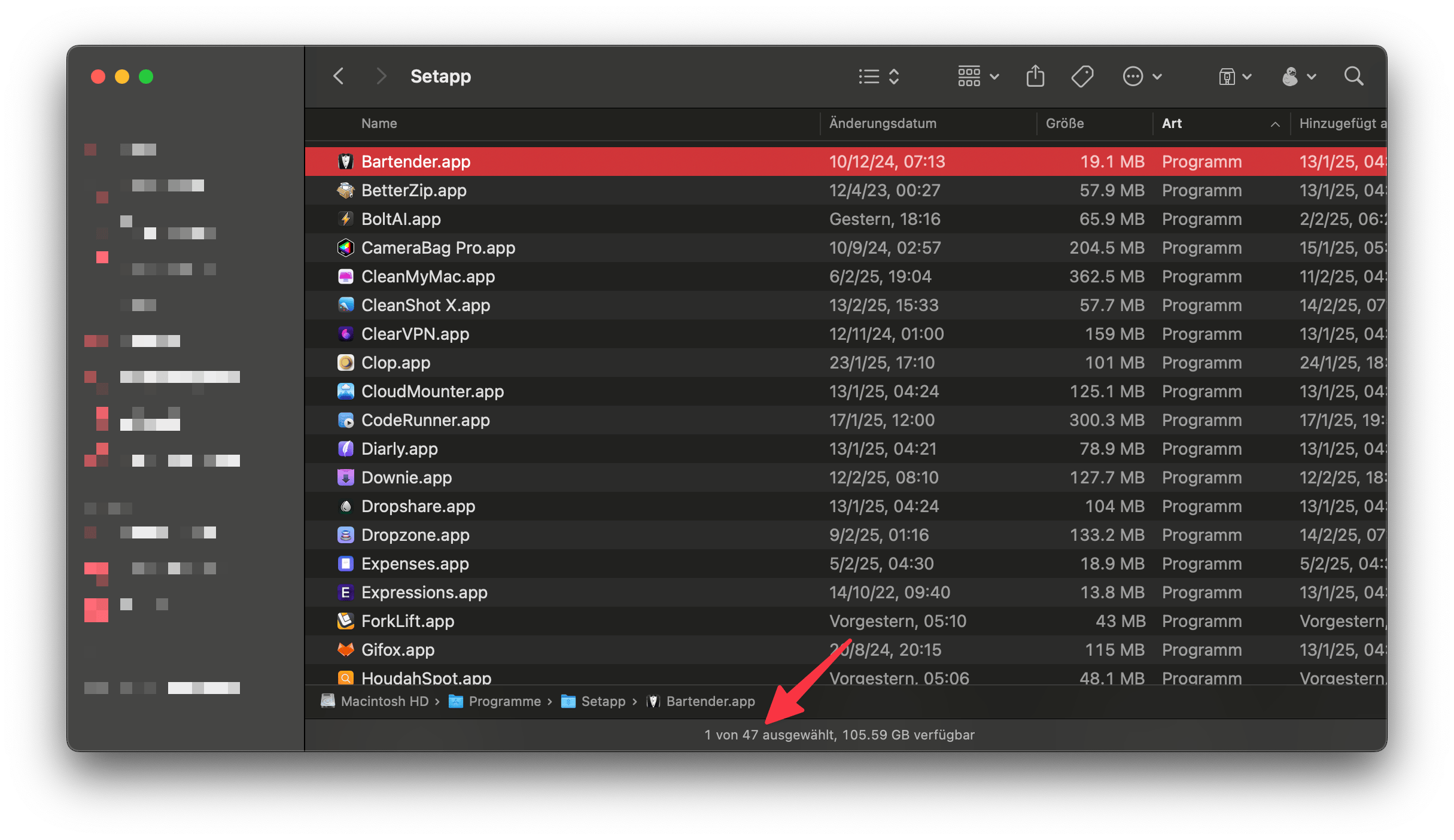
Task: Click the red close window button
Action: (98, 77)
